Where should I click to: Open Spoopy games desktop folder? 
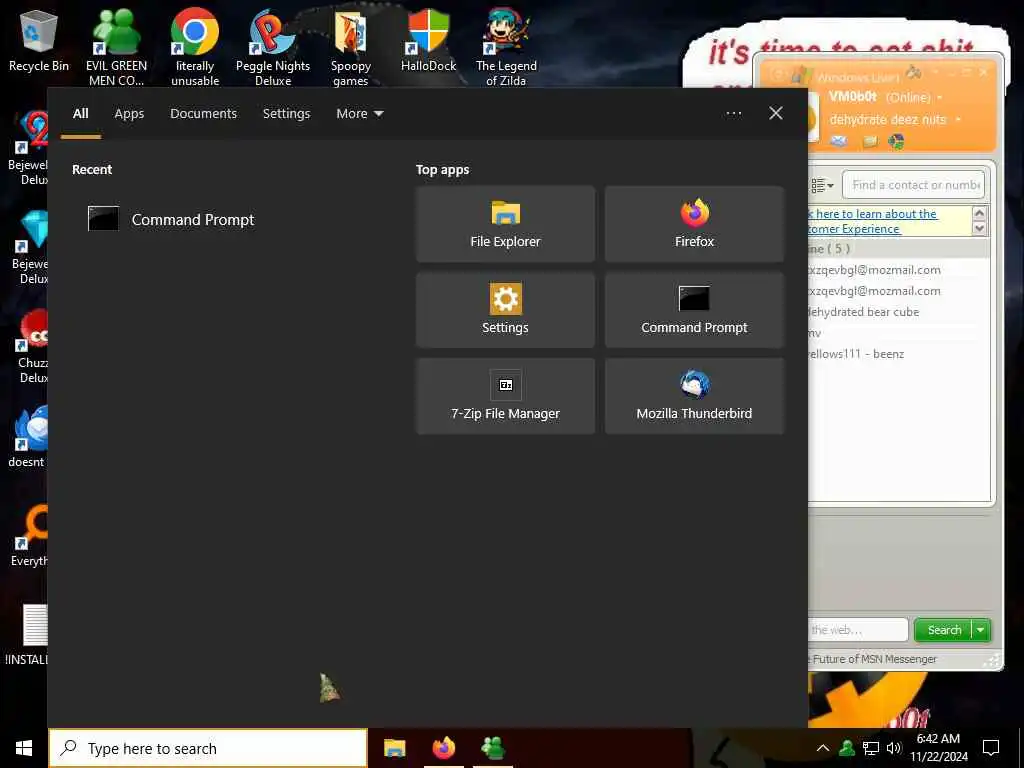point(351,47)
